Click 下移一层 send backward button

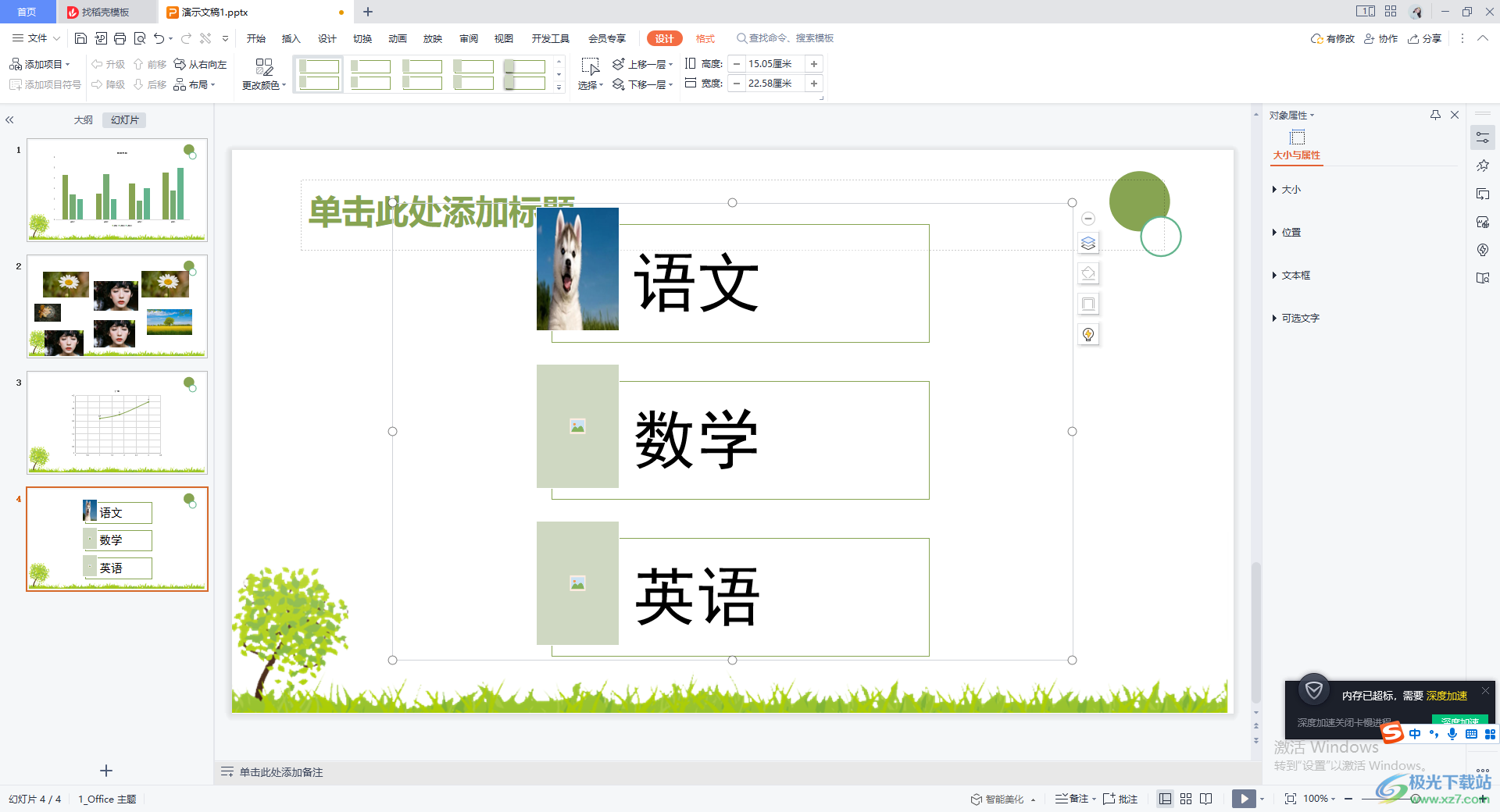pos(642,84)
